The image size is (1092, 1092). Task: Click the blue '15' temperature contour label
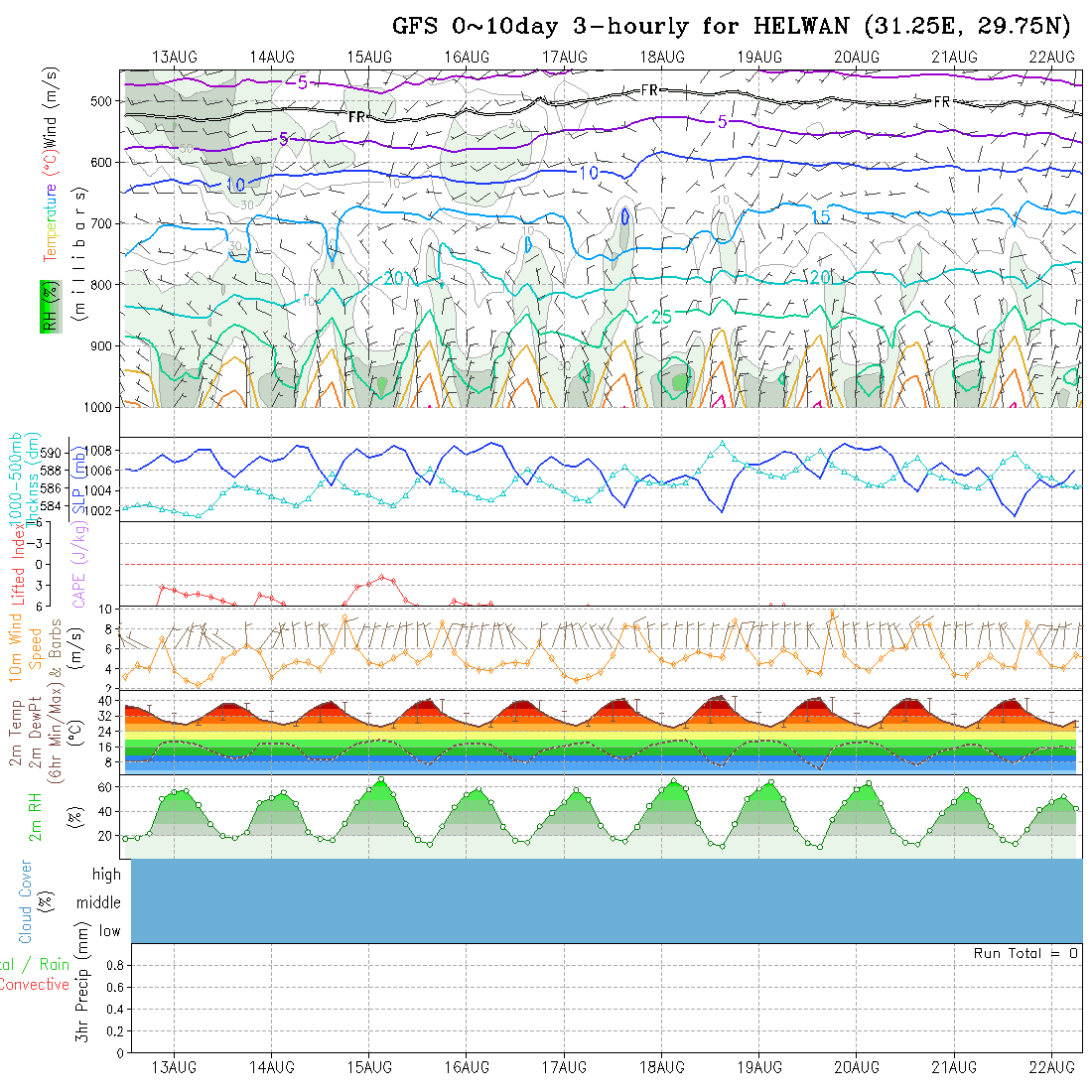coord(821,217)
